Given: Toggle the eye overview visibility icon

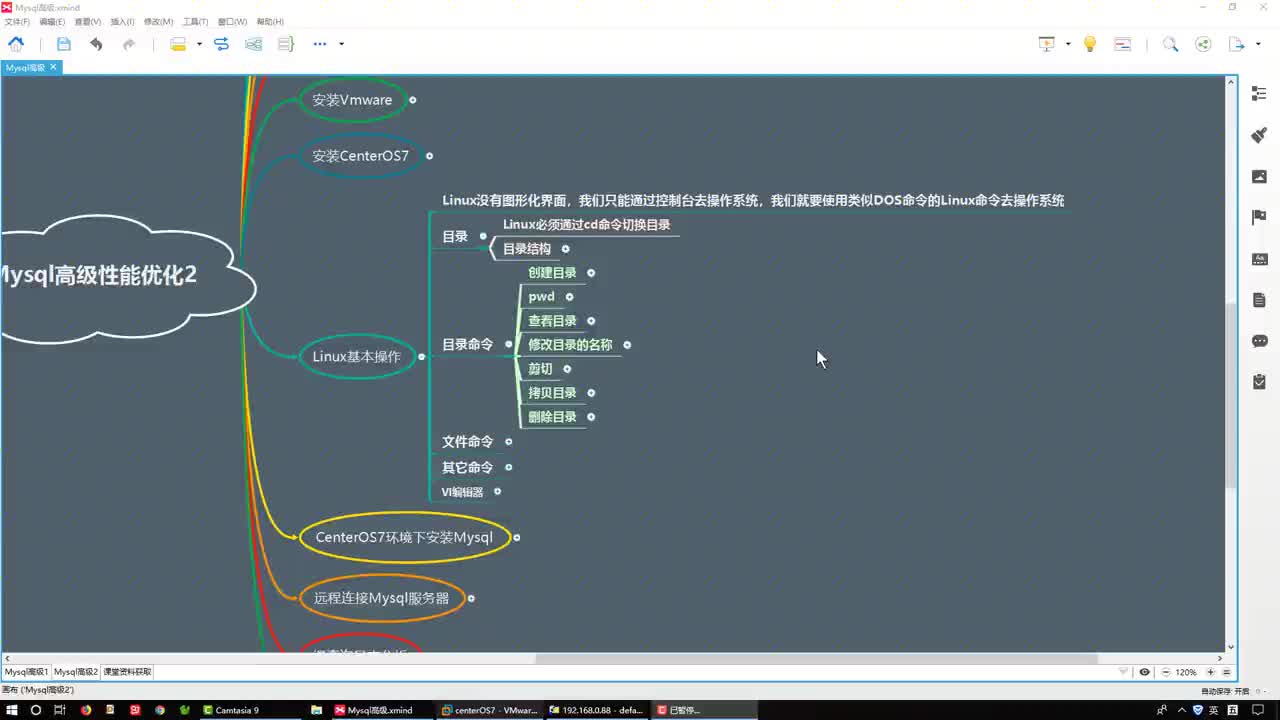Looking at the screenshot, I should (x=1144, y=672).
